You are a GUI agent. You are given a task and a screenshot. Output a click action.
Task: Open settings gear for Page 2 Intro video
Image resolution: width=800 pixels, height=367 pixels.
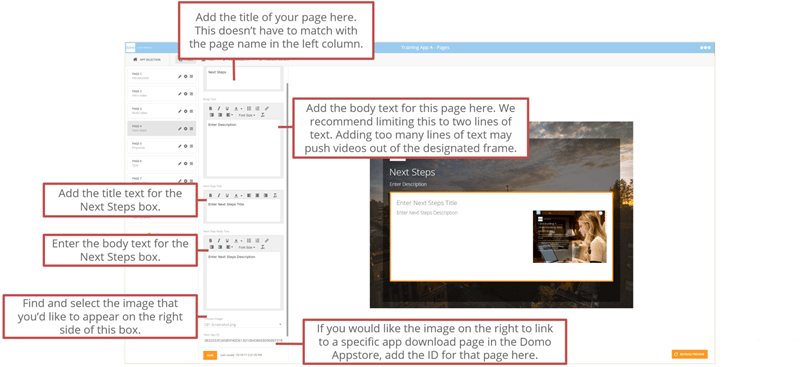click(x=185, y=93)
